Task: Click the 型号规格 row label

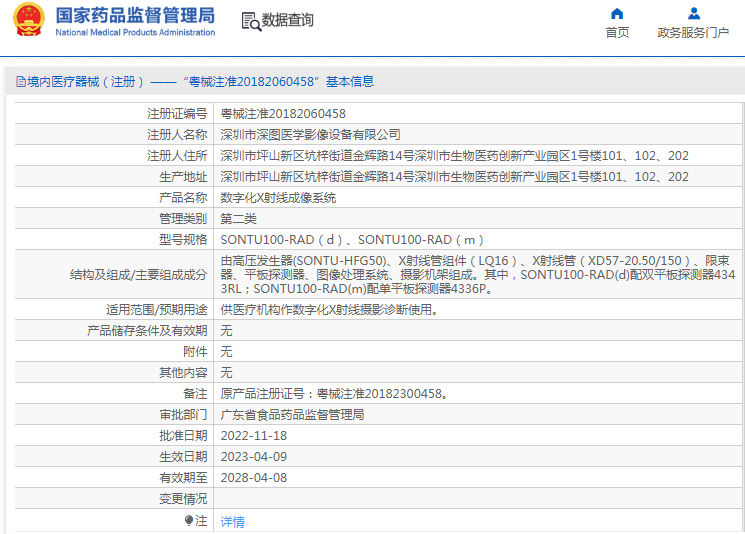Action: point(183,239)
